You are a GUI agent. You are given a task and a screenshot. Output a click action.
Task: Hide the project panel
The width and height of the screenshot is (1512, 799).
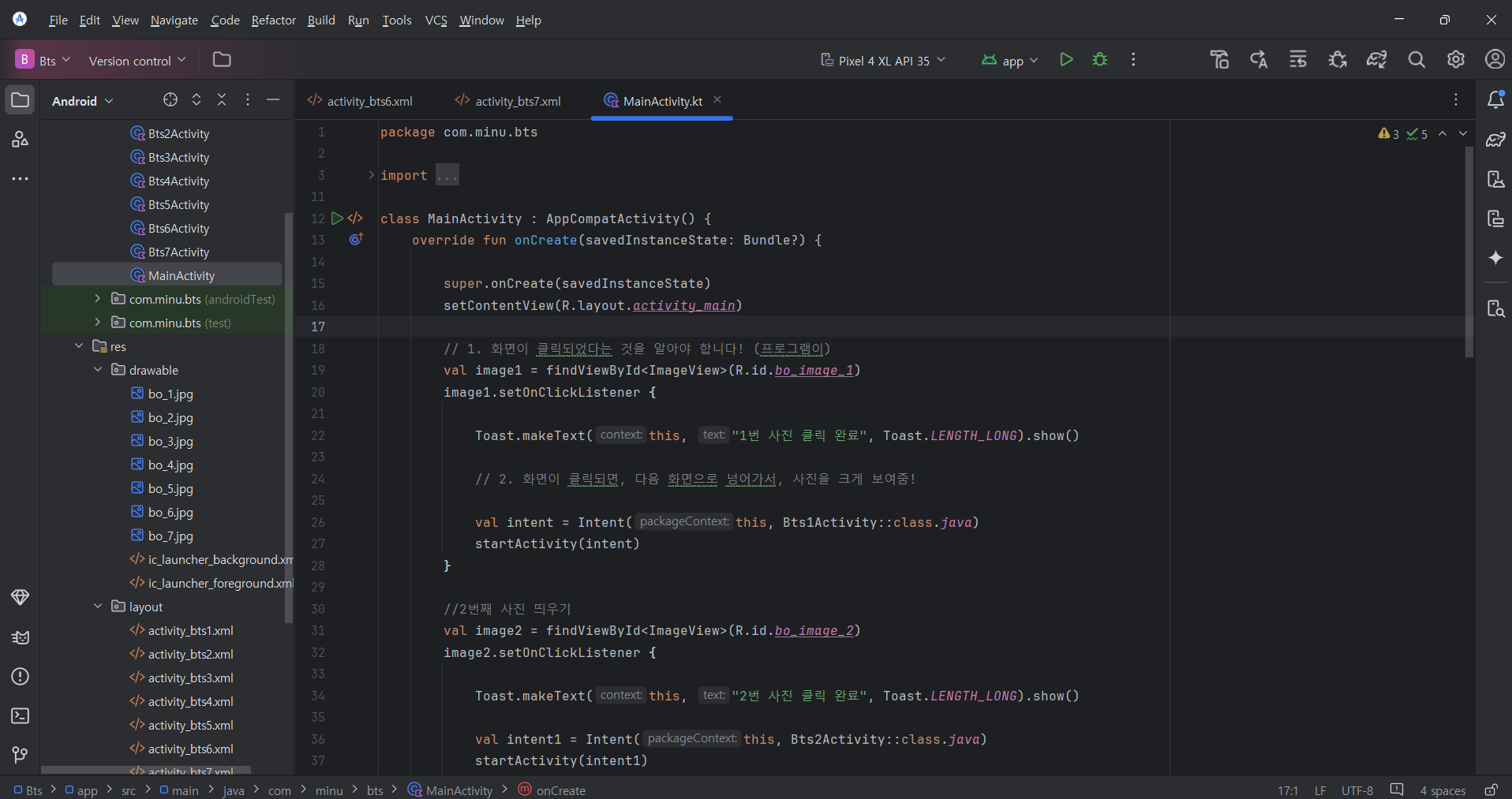(273, 100)
